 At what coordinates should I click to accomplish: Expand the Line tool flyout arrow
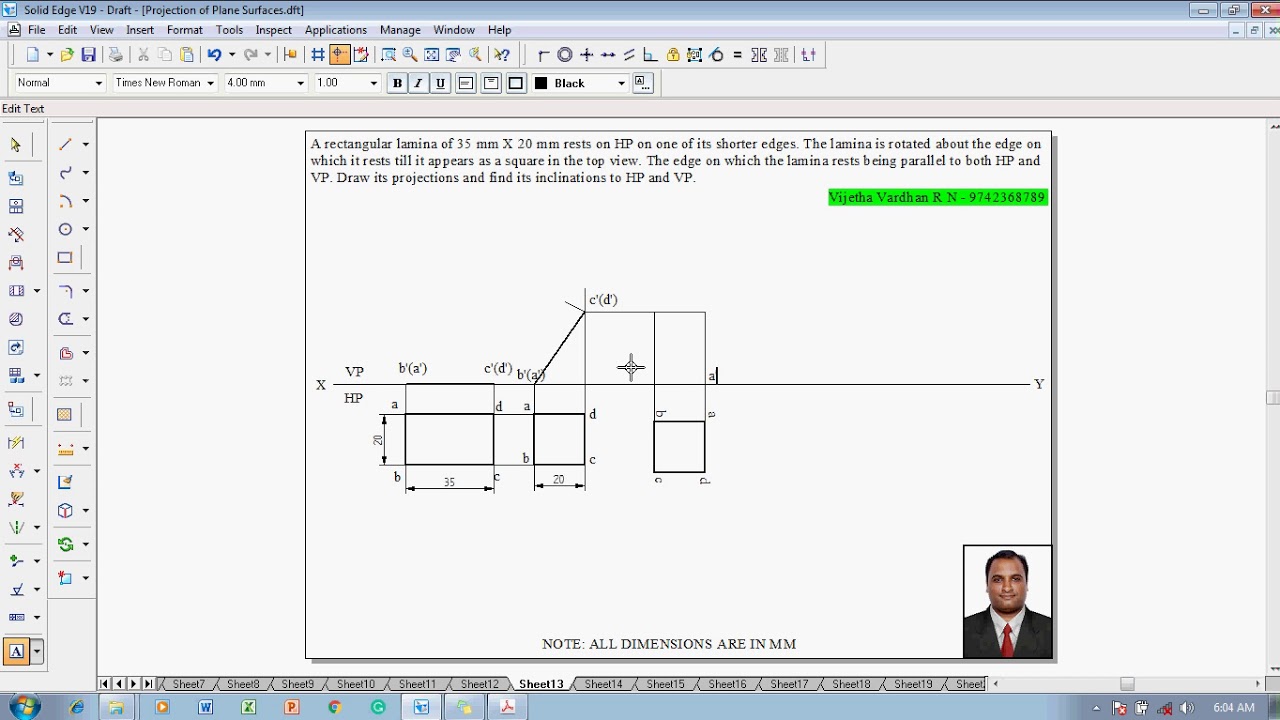click(x=85, y=145)
